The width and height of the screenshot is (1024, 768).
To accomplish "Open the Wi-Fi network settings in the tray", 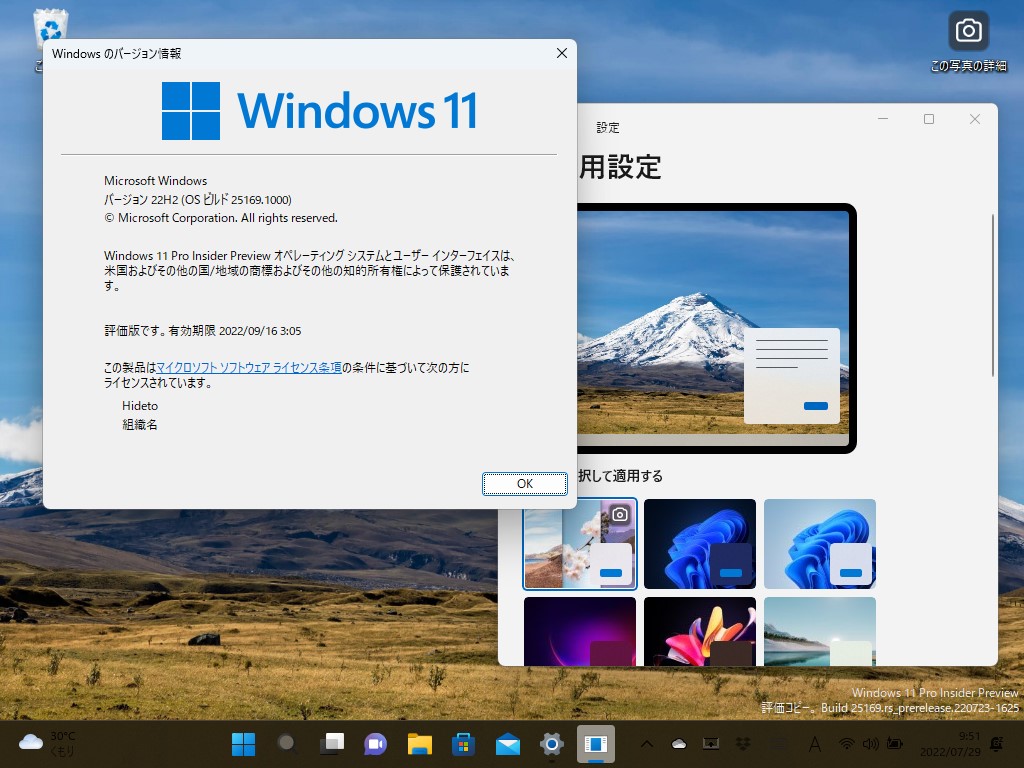I will 846,744.
